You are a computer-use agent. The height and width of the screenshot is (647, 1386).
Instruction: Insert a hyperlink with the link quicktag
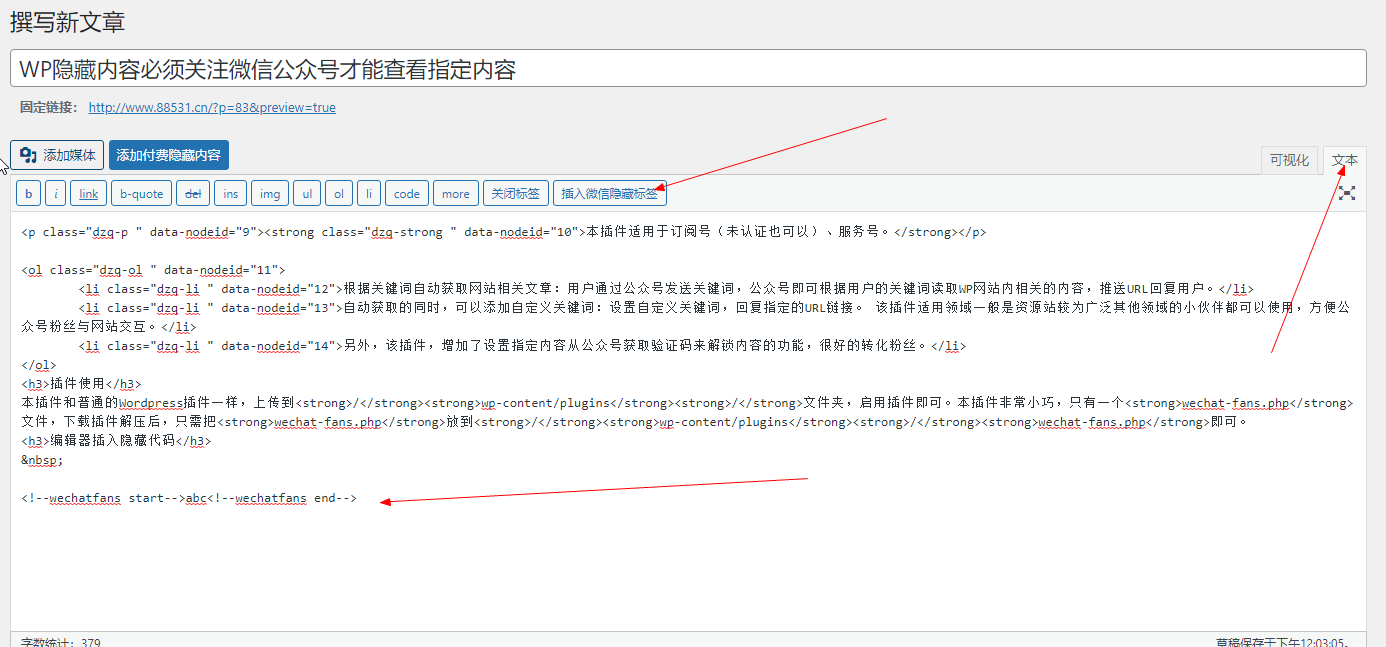[89, 193]
